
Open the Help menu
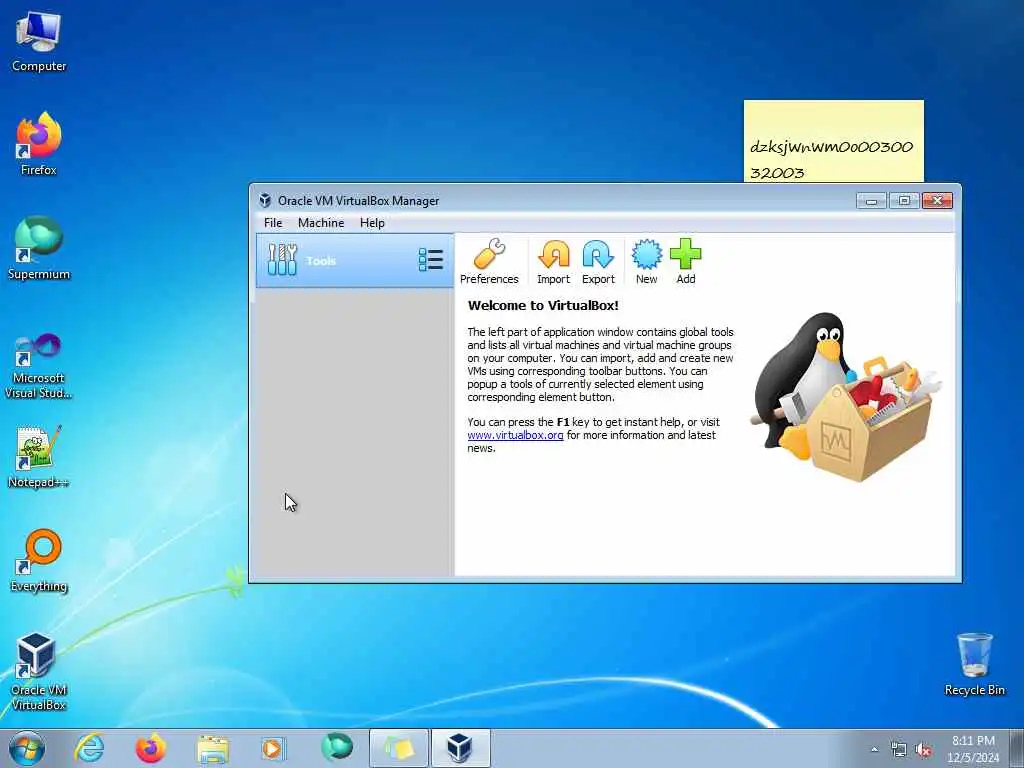(x=372, y=223)
